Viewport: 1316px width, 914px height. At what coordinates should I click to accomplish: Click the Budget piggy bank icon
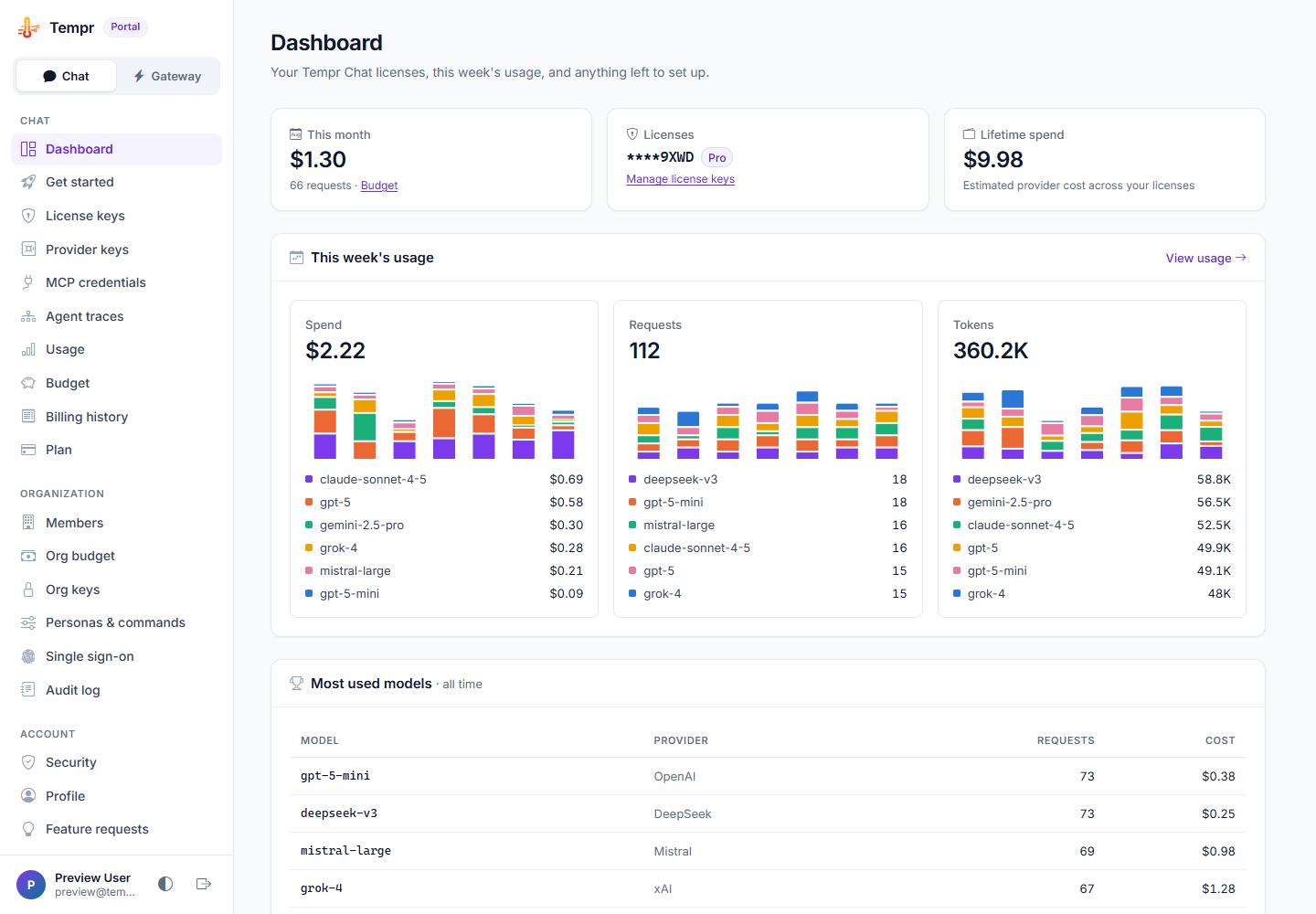coord(28,383)
